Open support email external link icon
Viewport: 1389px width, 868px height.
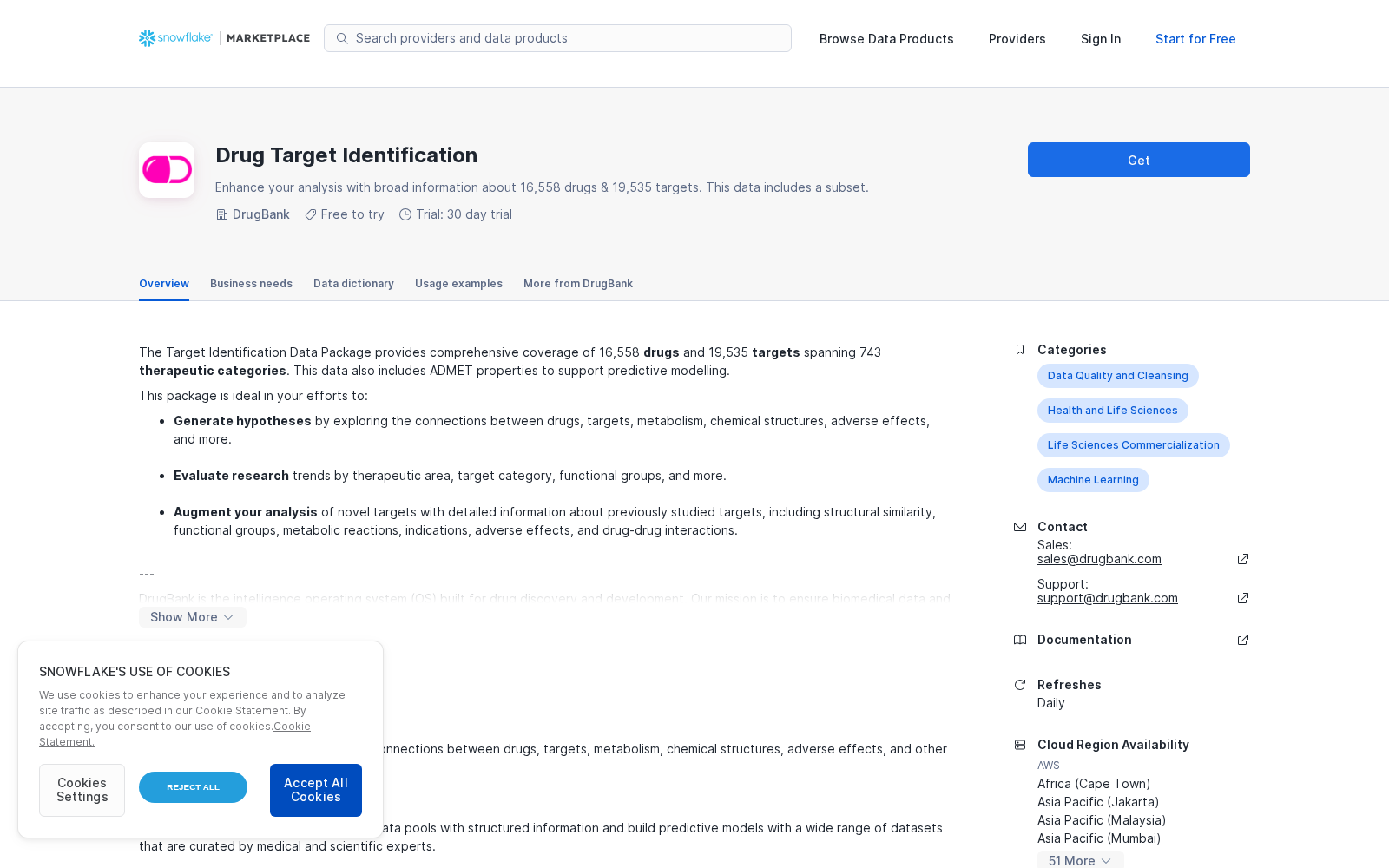point(1243,598)
